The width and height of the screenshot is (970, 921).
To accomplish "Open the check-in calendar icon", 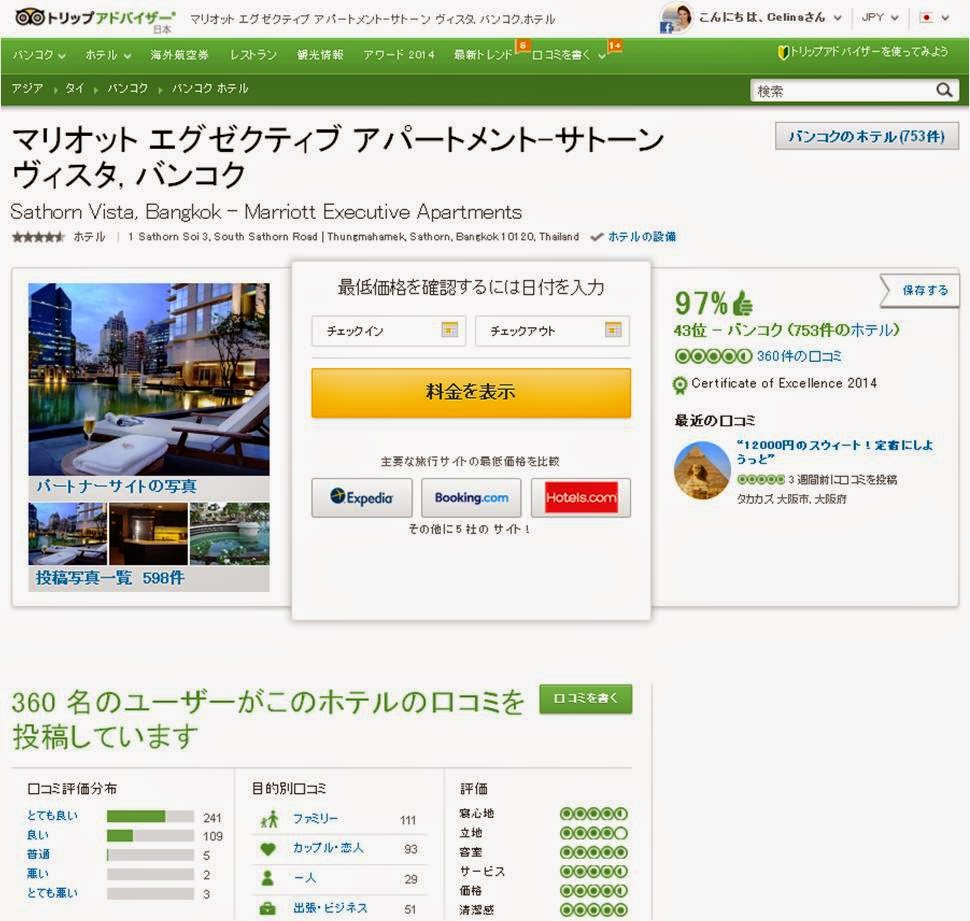I will pyautogui.click(x=450, y=330).
